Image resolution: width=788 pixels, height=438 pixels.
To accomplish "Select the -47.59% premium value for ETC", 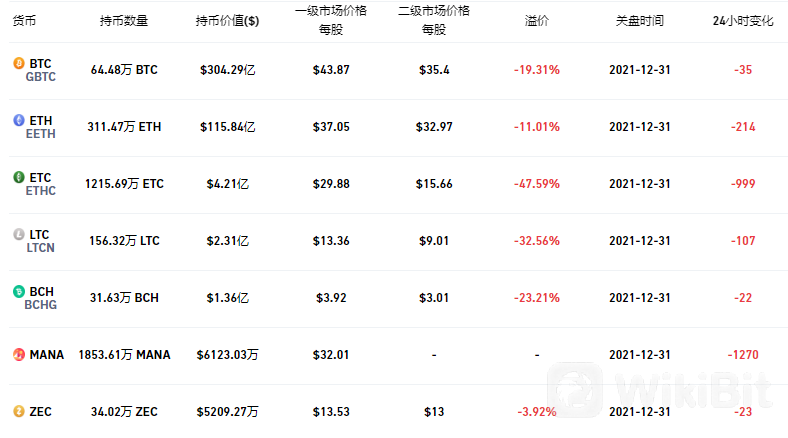I will point(537,184).
